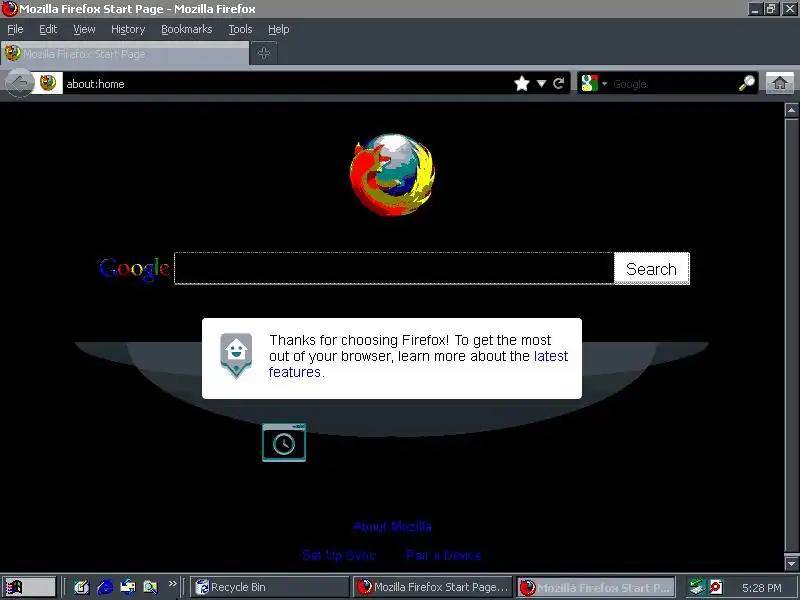Click the Search button
The height and width of the screenshot is (600, 800).
(x=652, y=268)
